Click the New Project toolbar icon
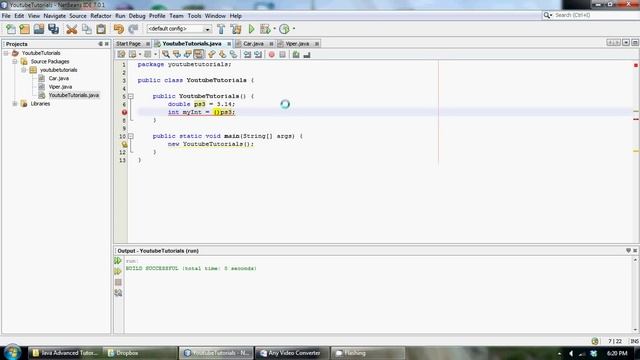640x360 pixels. click(24, 29)
